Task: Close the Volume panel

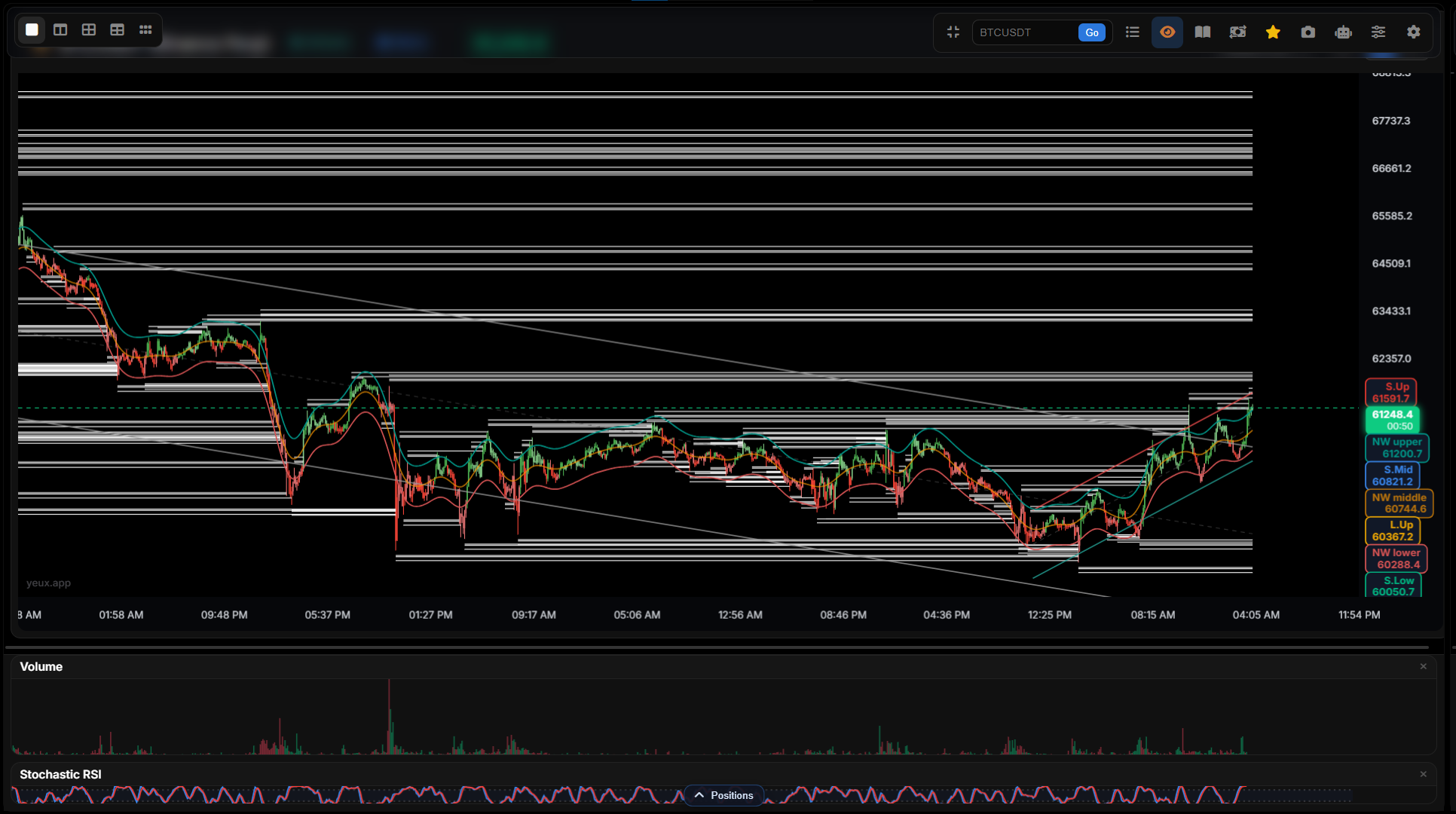Action: click(1424, 666)
